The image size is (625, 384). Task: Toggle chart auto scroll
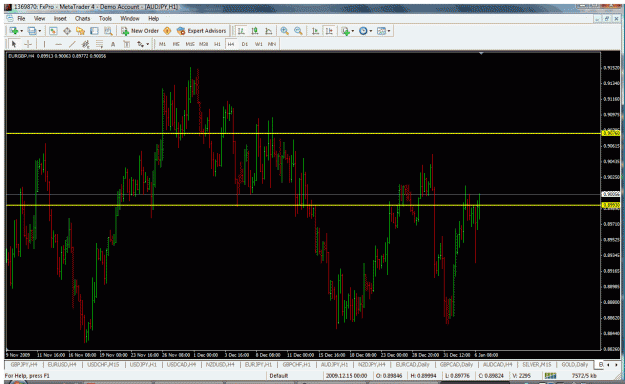click(x=315, y=31)
